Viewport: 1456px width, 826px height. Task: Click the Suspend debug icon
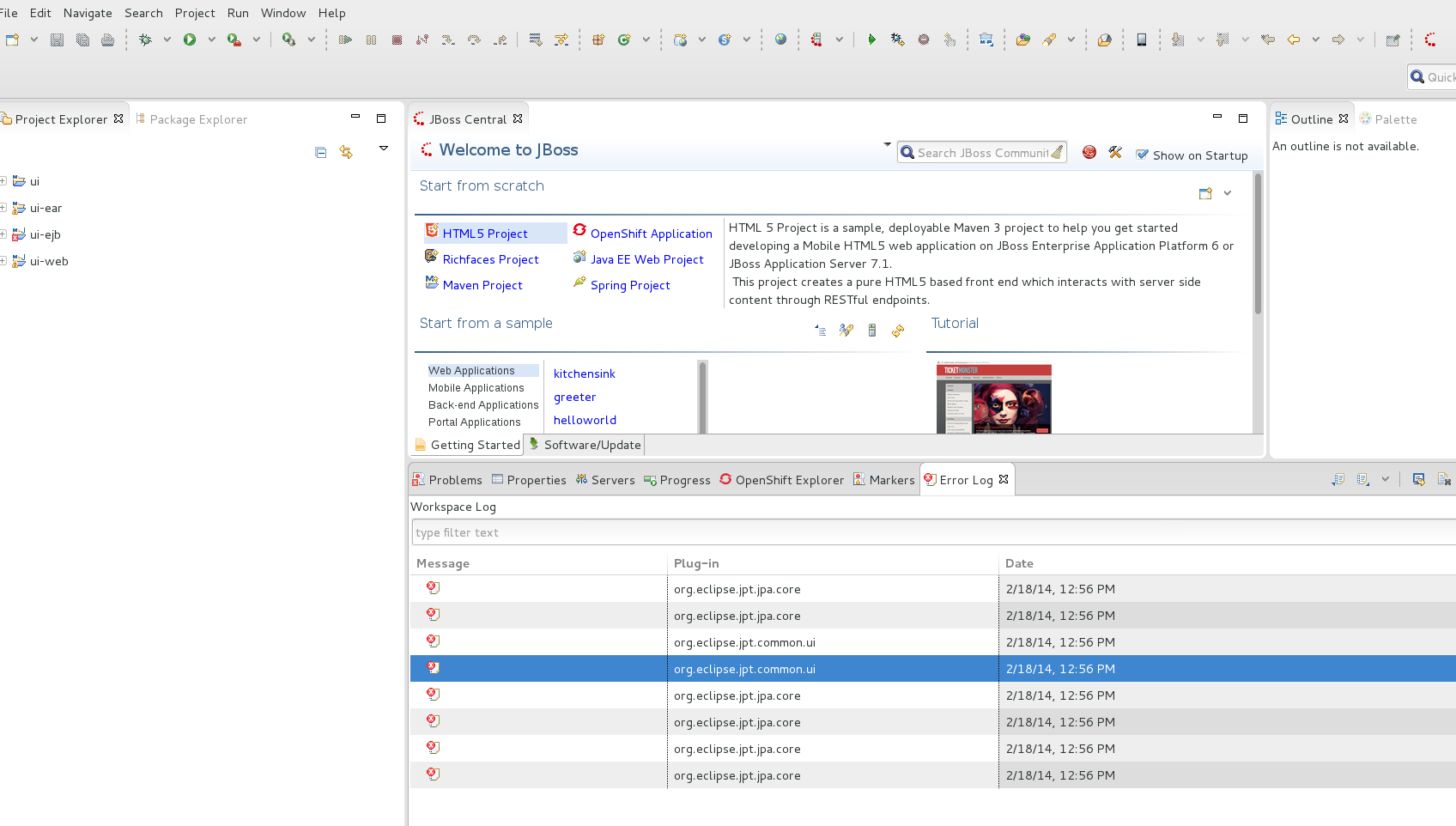coord(371,39)
